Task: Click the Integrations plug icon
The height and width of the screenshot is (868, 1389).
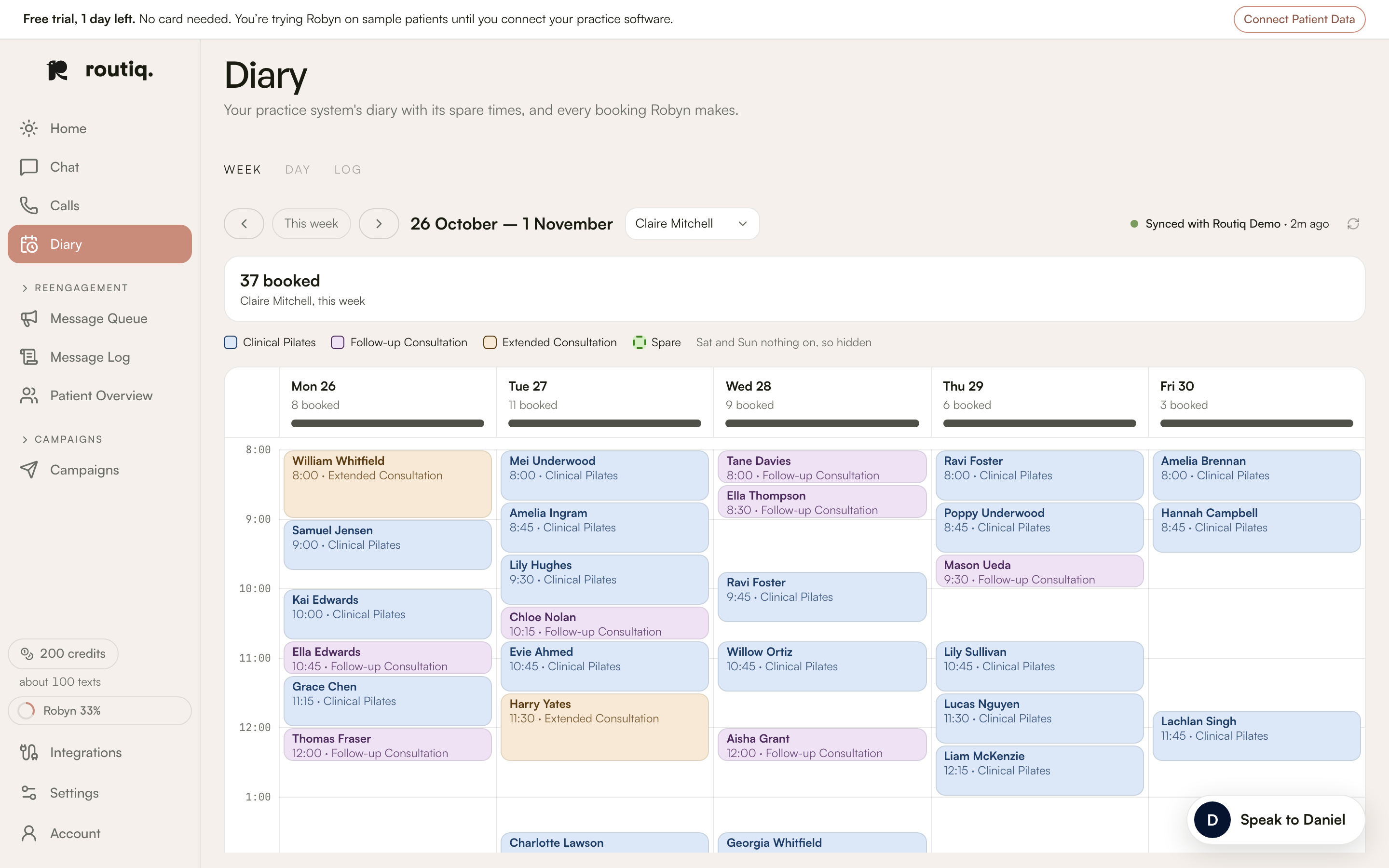Action: tap(29, 752)
